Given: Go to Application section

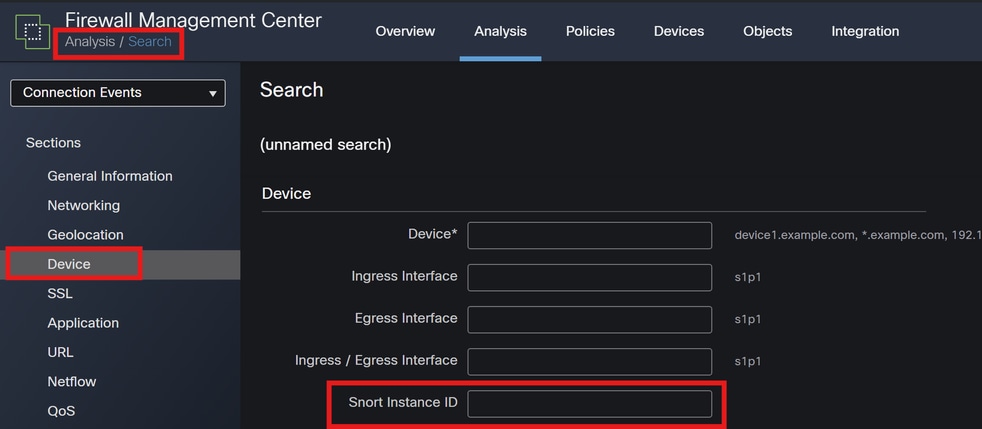Looking at the screenshot, I should (83, 323).
